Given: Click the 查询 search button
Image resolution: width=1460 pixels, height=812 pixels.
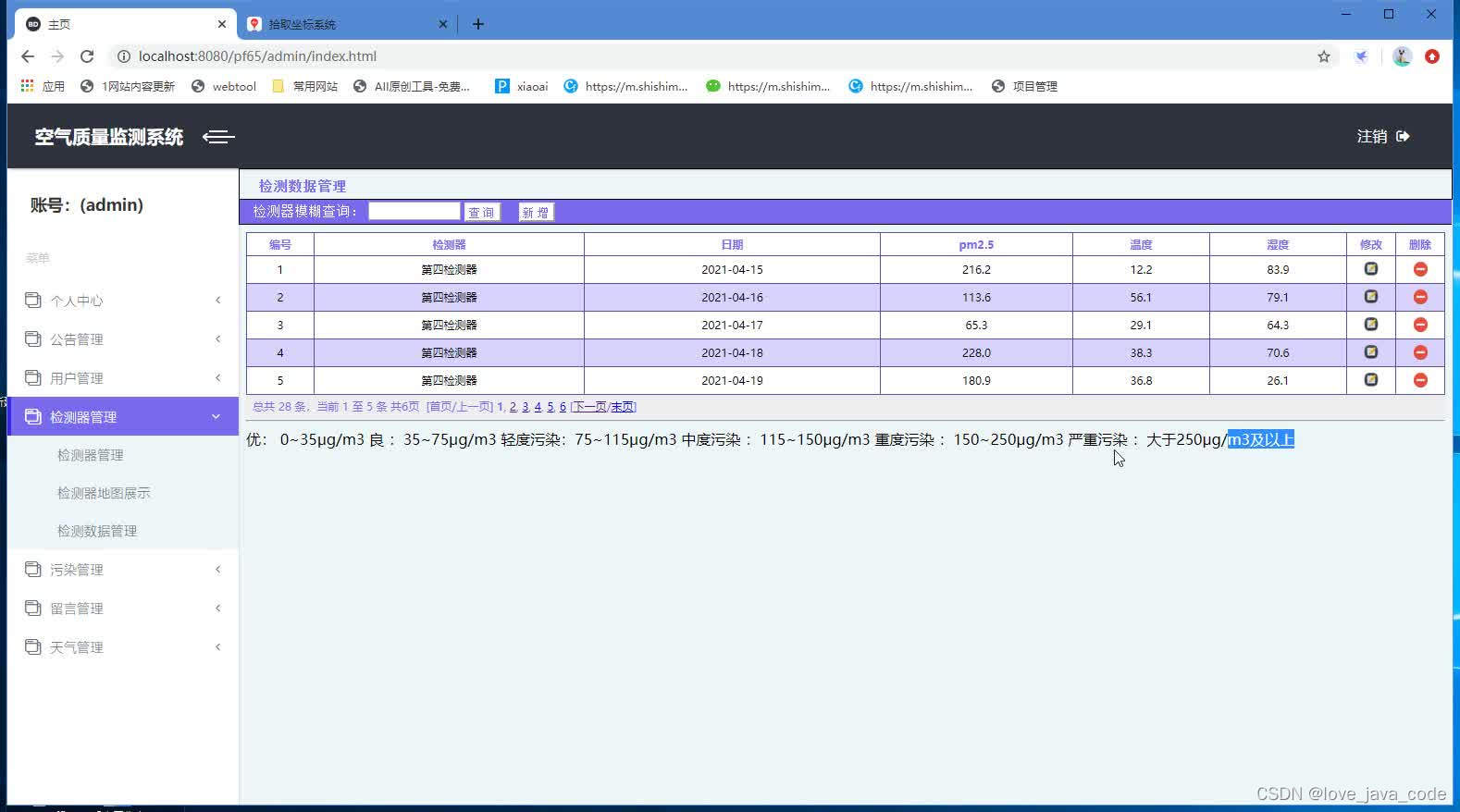Looking at the screenshot, I should (x=481, y=212).
